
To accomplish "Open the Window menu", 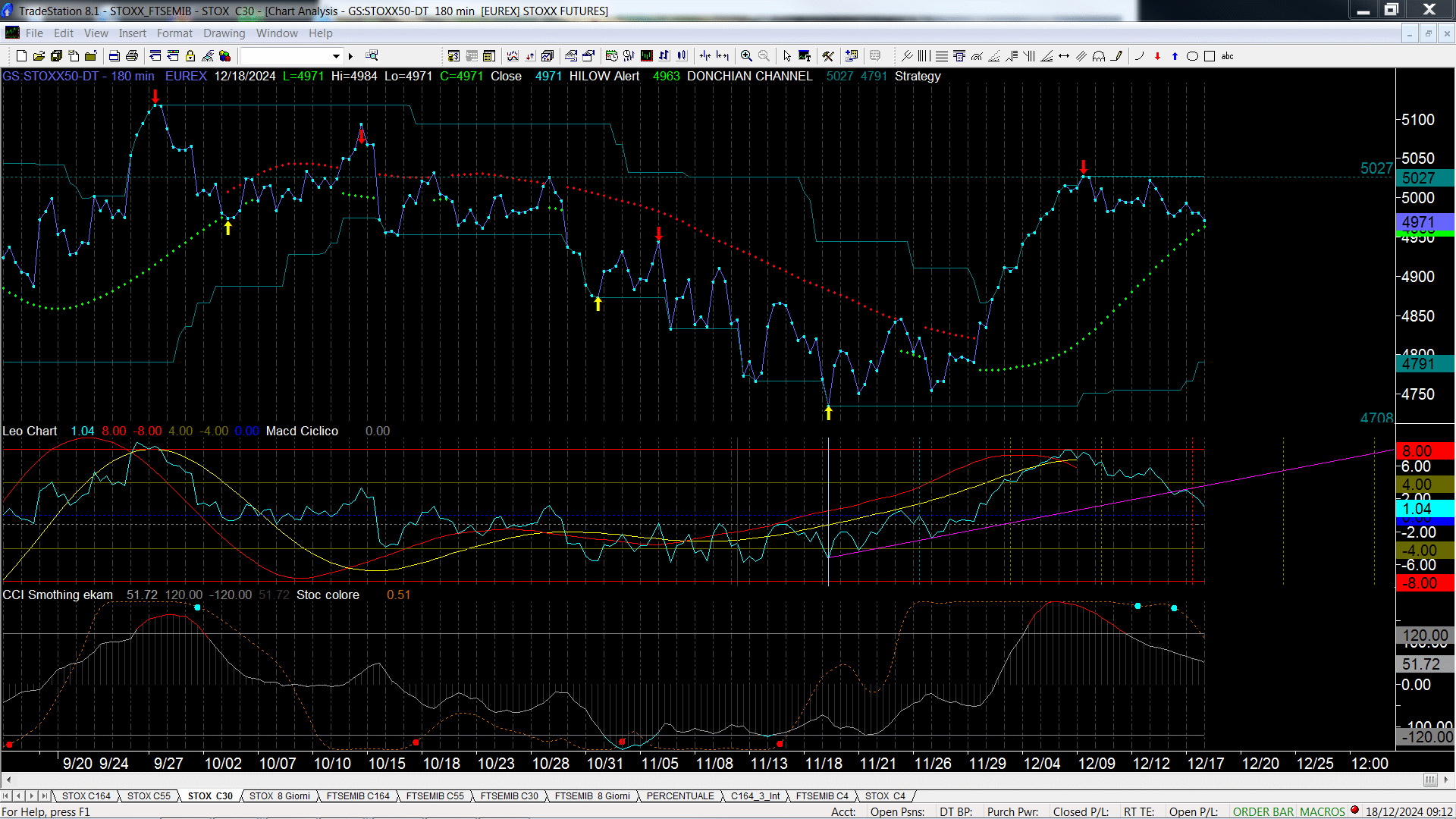I will tap(277, 33).
